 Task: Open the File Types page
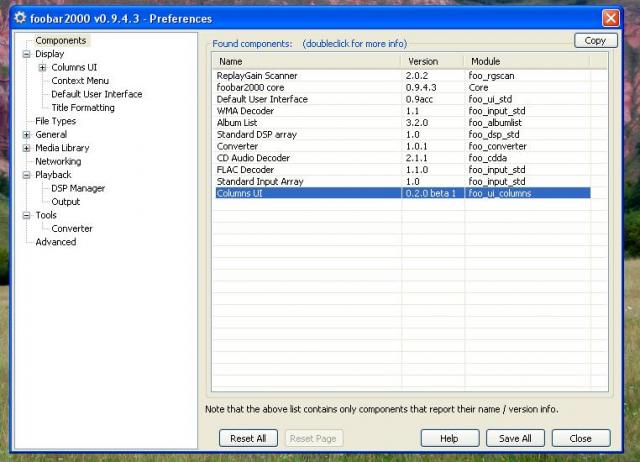click(x=56, y=121)
